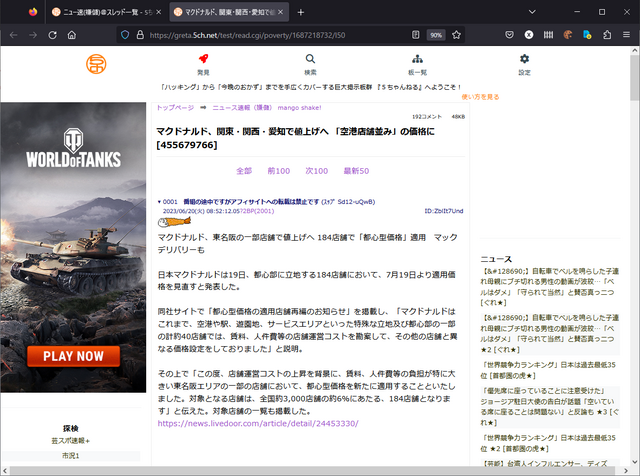Open the magnifier search icon
The height and width of the screenshot is (476, 640).
click(310, 59)
